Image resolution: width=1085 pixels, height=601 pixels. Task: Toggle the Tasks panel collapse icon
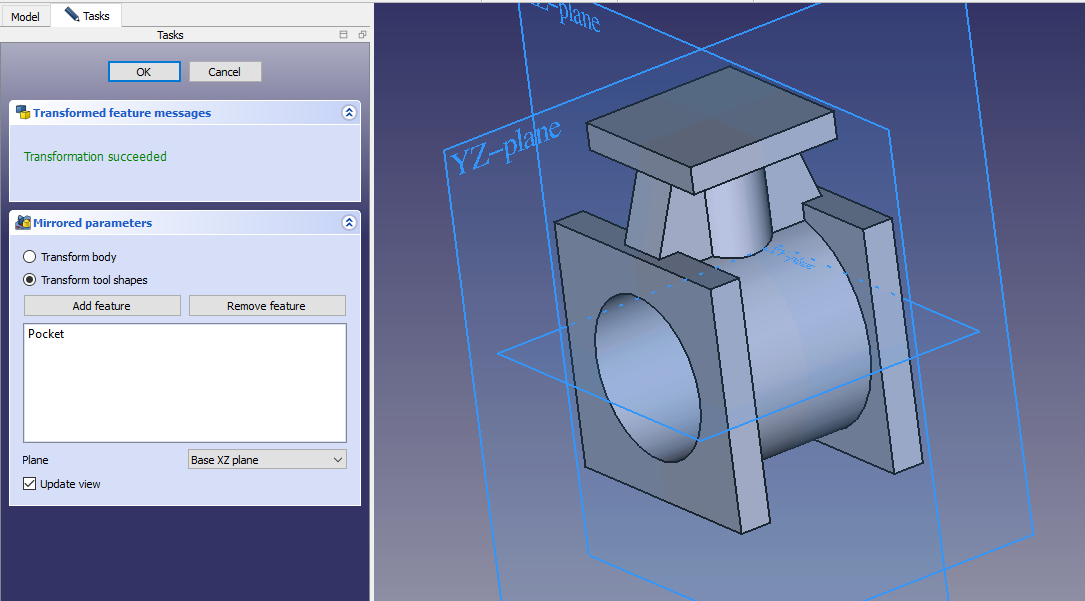[344, 35]
